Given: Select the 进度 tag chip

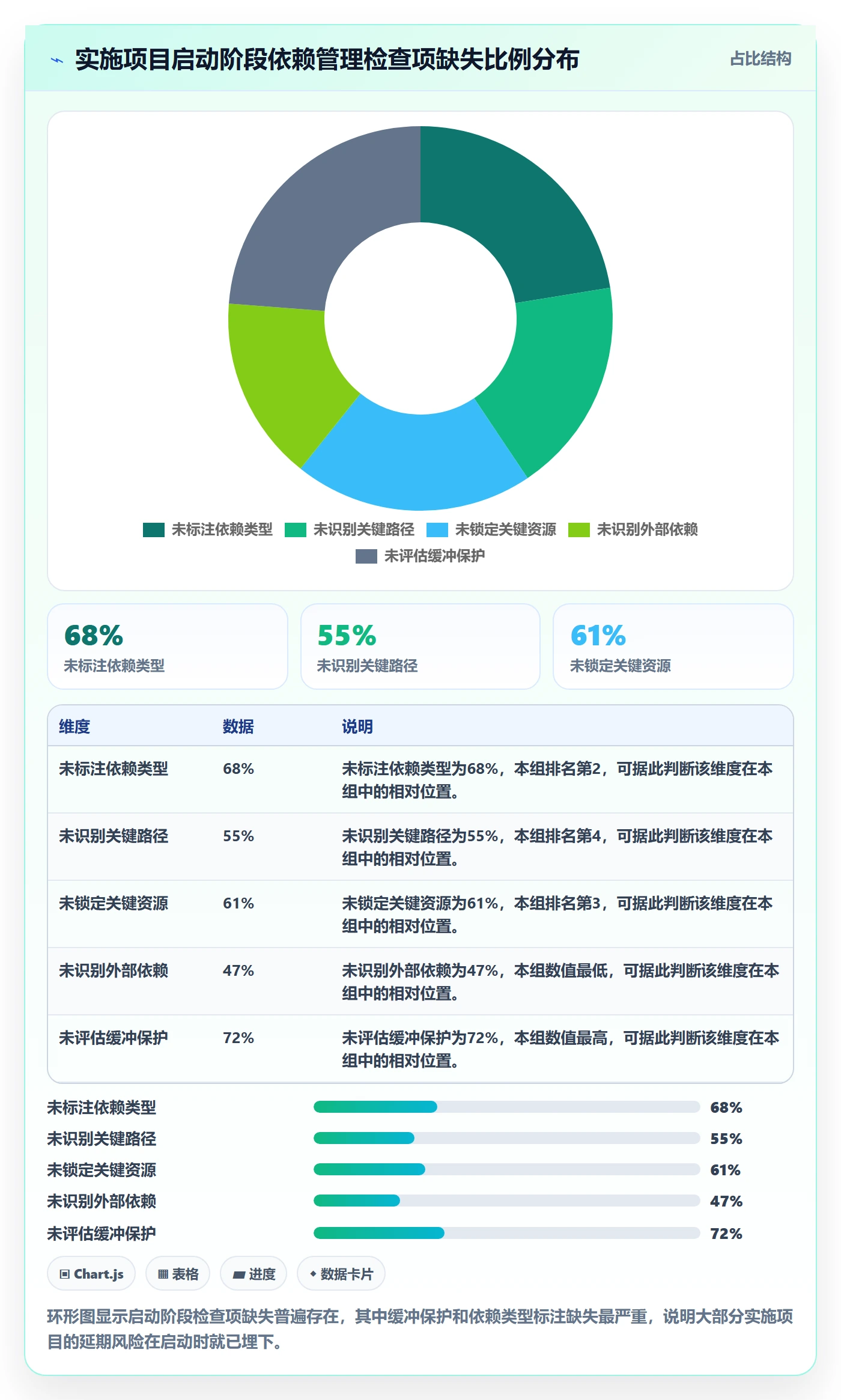Looking at the screenshot, I should [254, 1274].
